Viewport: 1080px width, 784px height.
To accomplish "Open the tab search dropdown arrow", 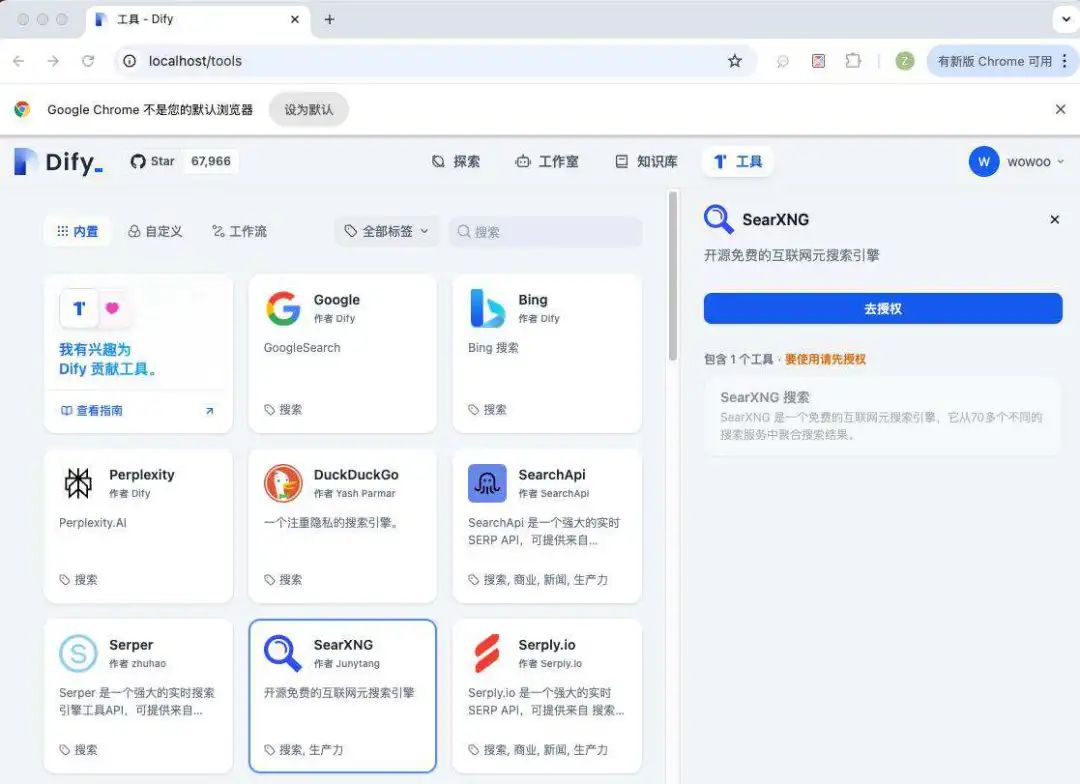I will pos(1066,19).
